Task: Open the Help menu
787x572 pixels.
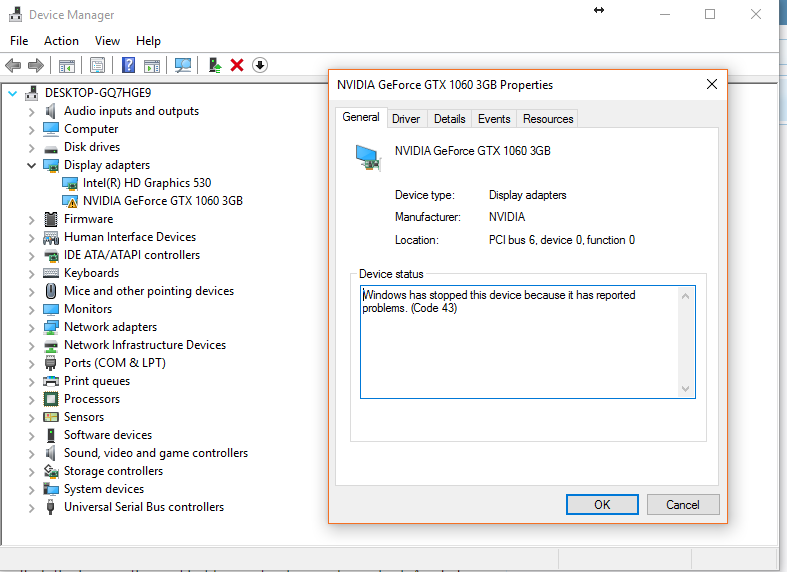Action: point(148,41)
